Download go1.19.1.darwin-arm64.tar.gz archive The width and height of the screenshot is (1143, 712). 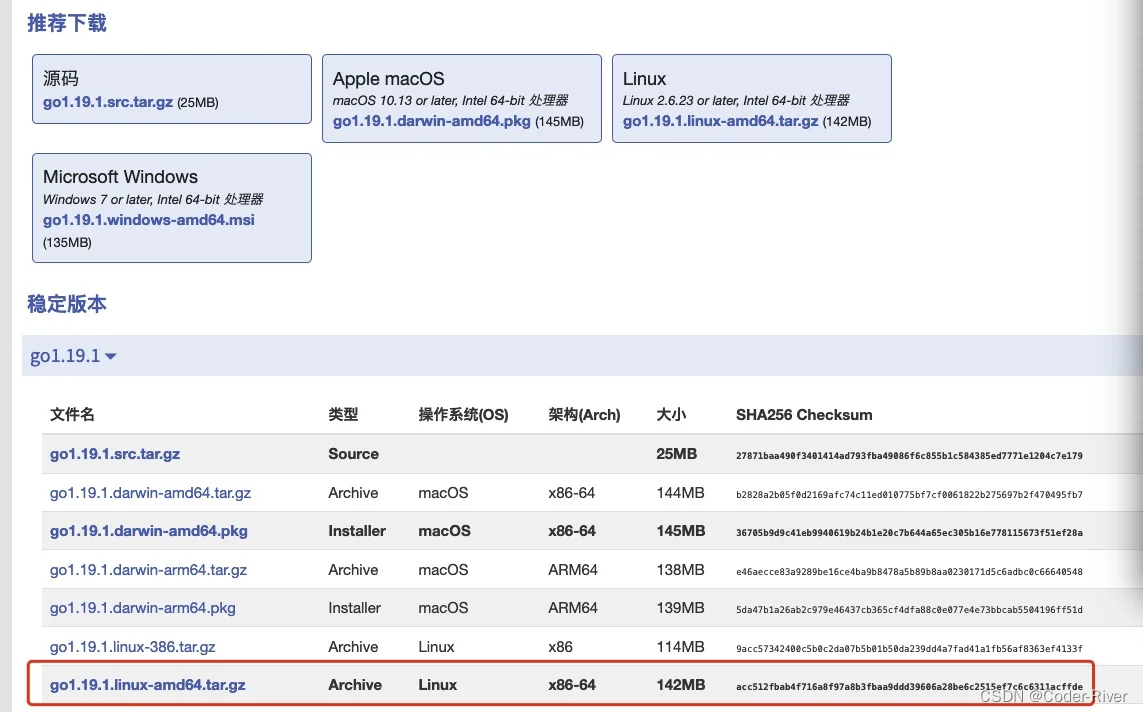pyautogui.click(x=149, y=570)
